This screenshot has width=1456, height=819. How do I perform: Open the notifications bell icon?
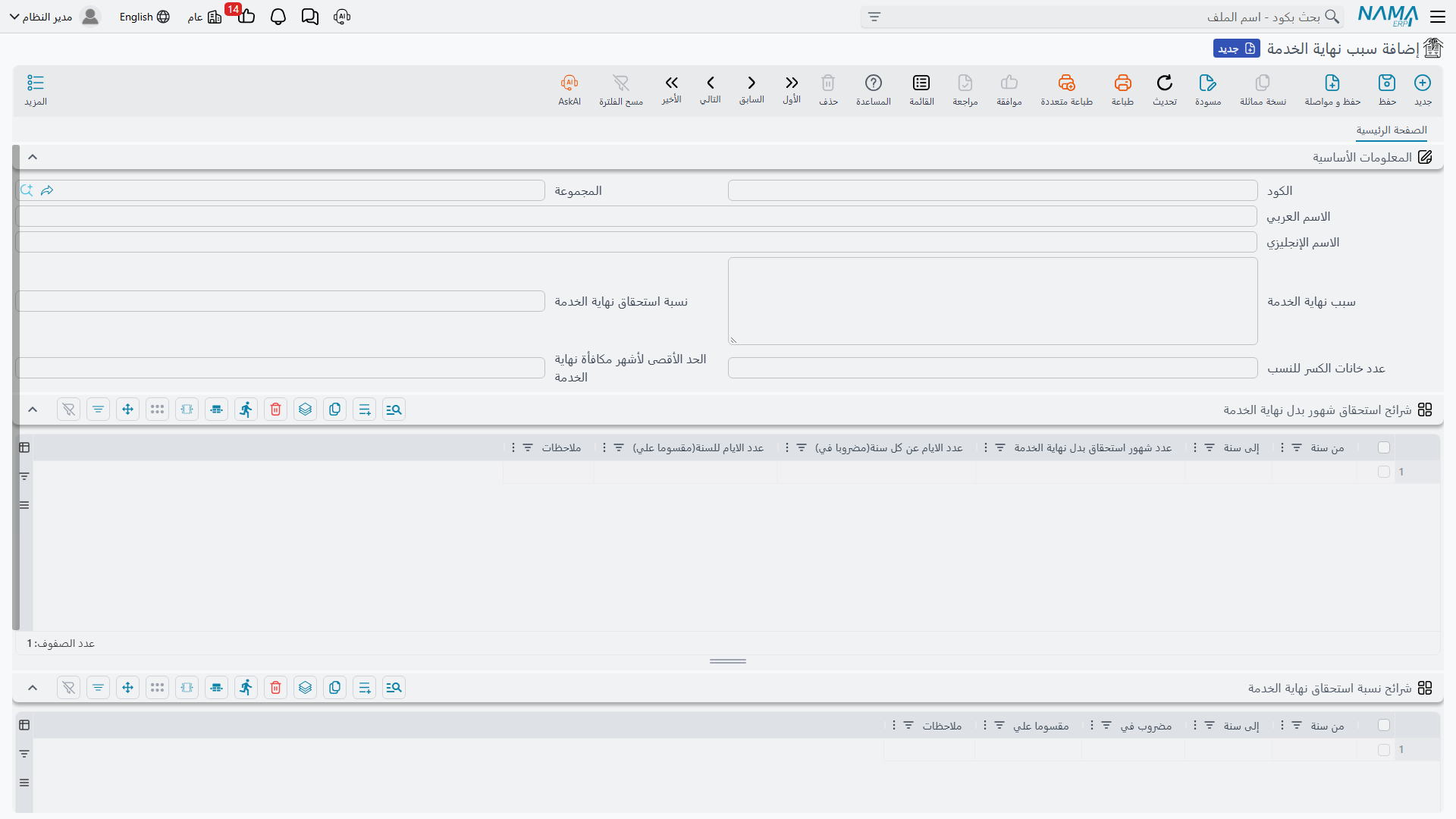[x=278, y=17]
